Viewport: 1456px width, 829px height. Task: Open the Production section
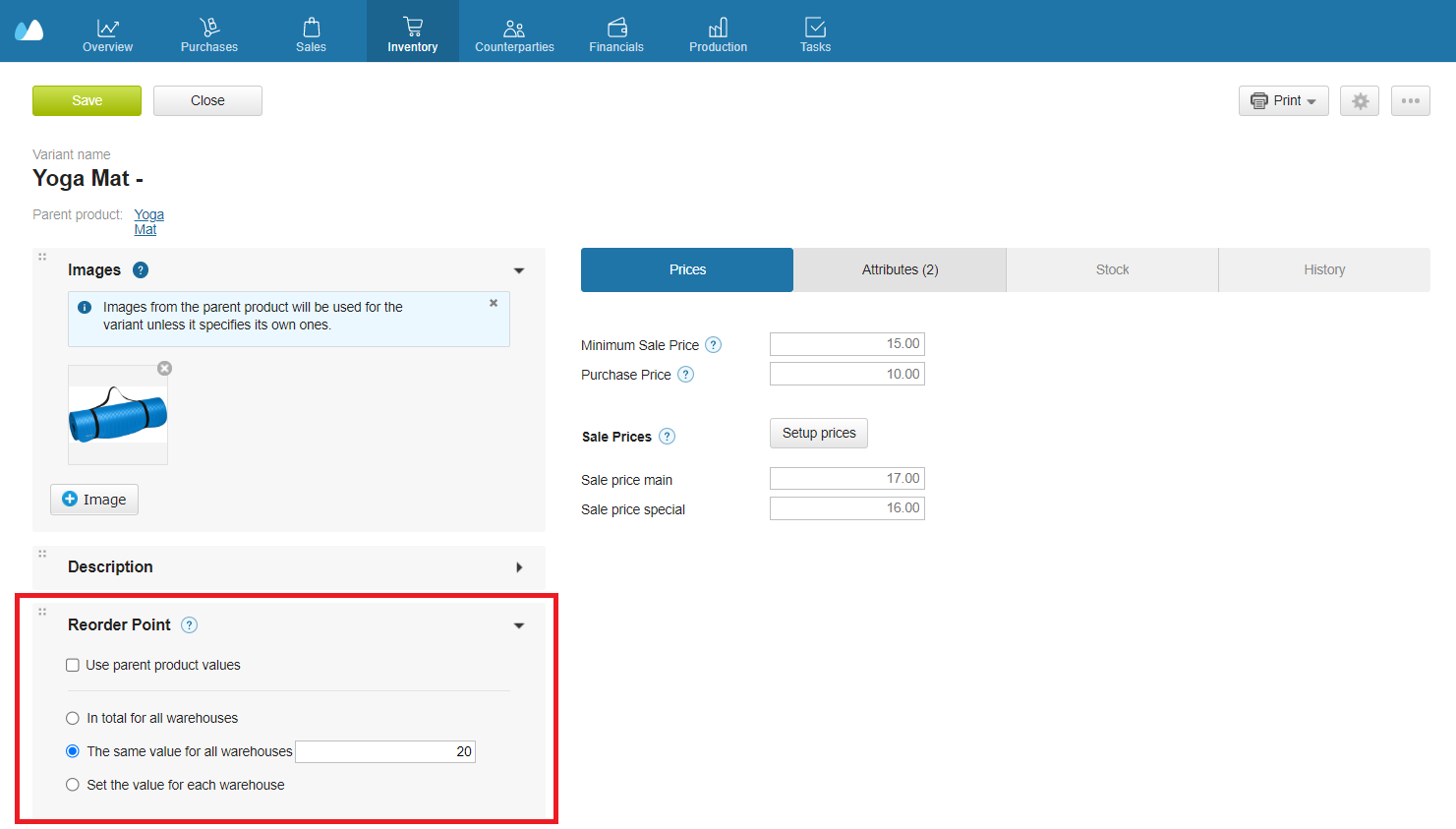click(x=718, y=35)
